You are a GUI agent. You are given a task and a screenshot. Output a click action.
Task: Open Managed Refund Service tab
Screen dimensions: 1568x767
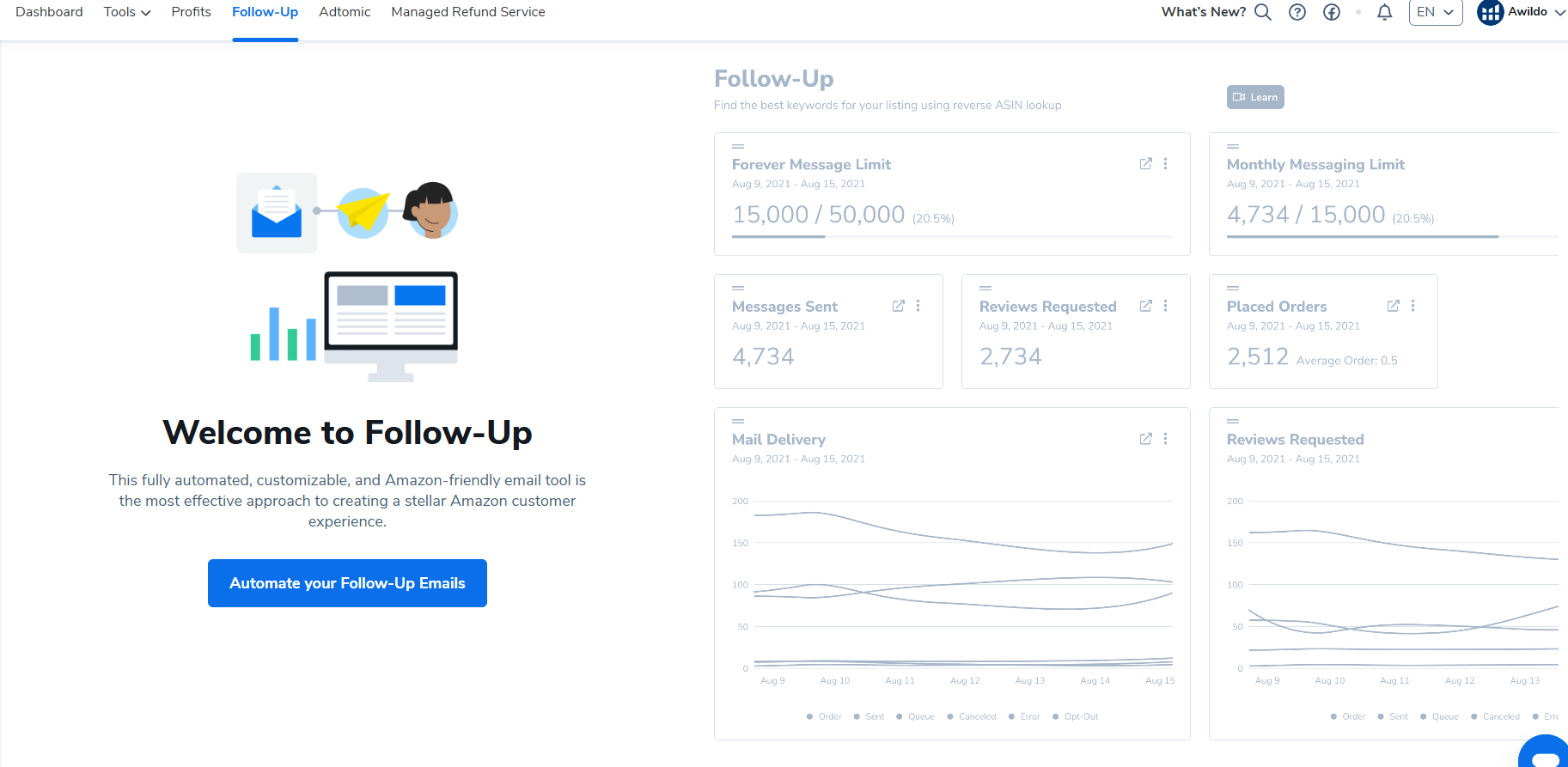(x=467, y=12)
